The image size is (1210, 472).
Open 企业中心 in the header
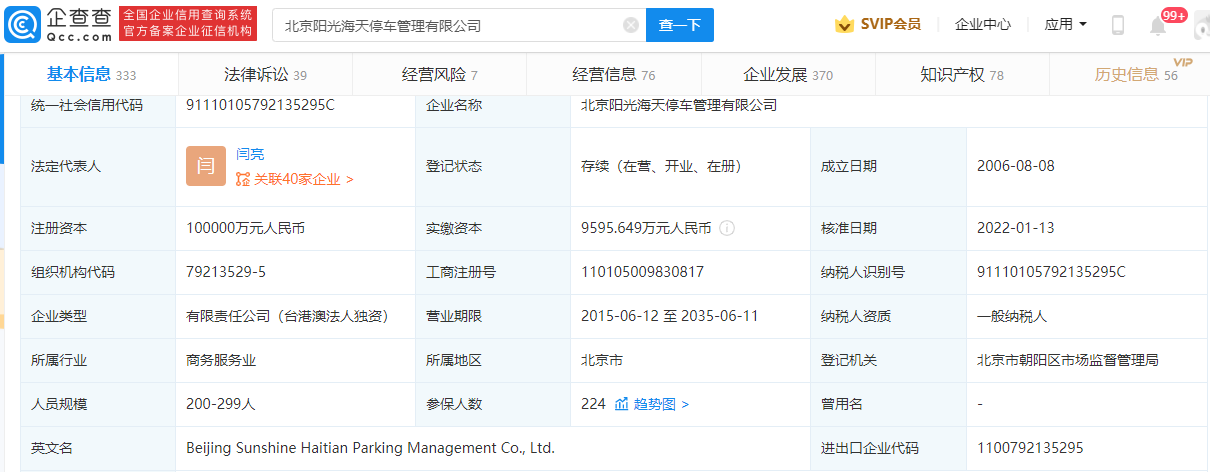983,24
